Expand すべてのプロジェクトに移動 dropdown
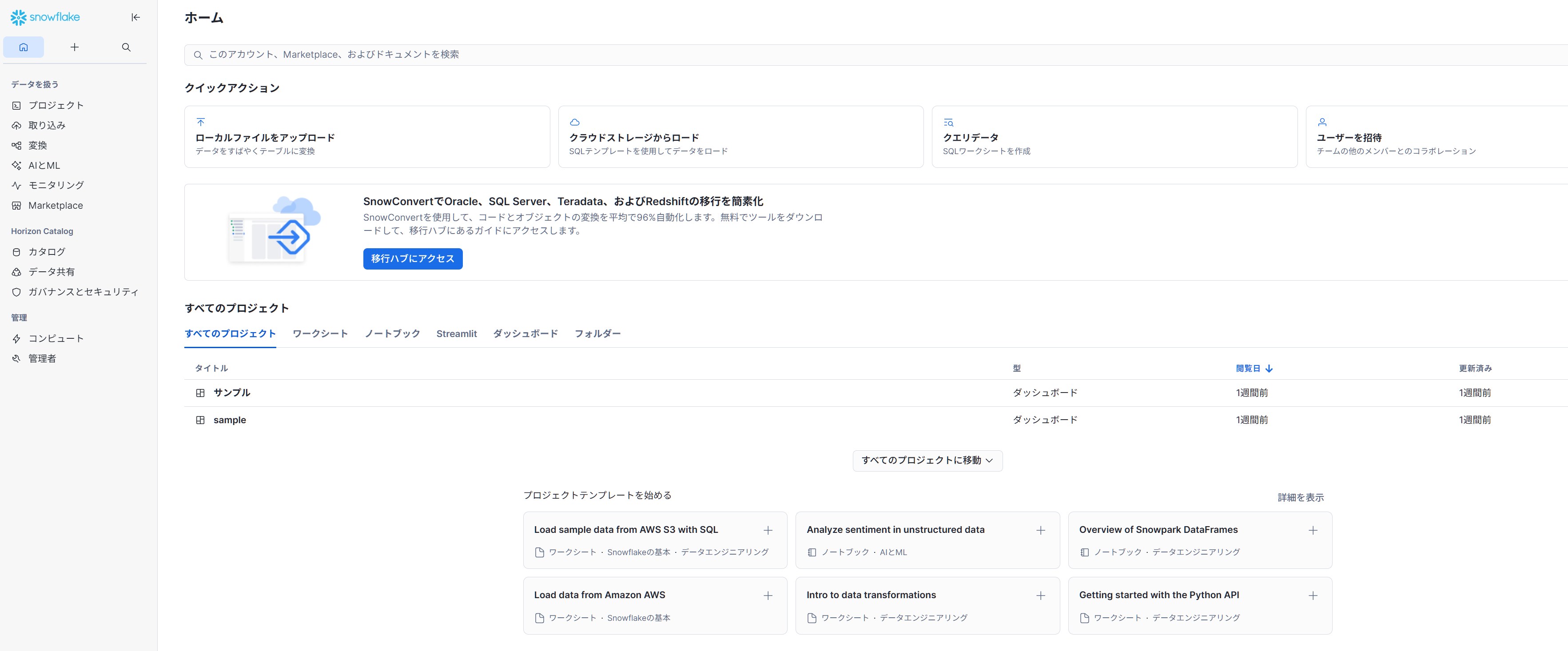This screenshot has height=651, width=1568. click(x=927, y=460)
